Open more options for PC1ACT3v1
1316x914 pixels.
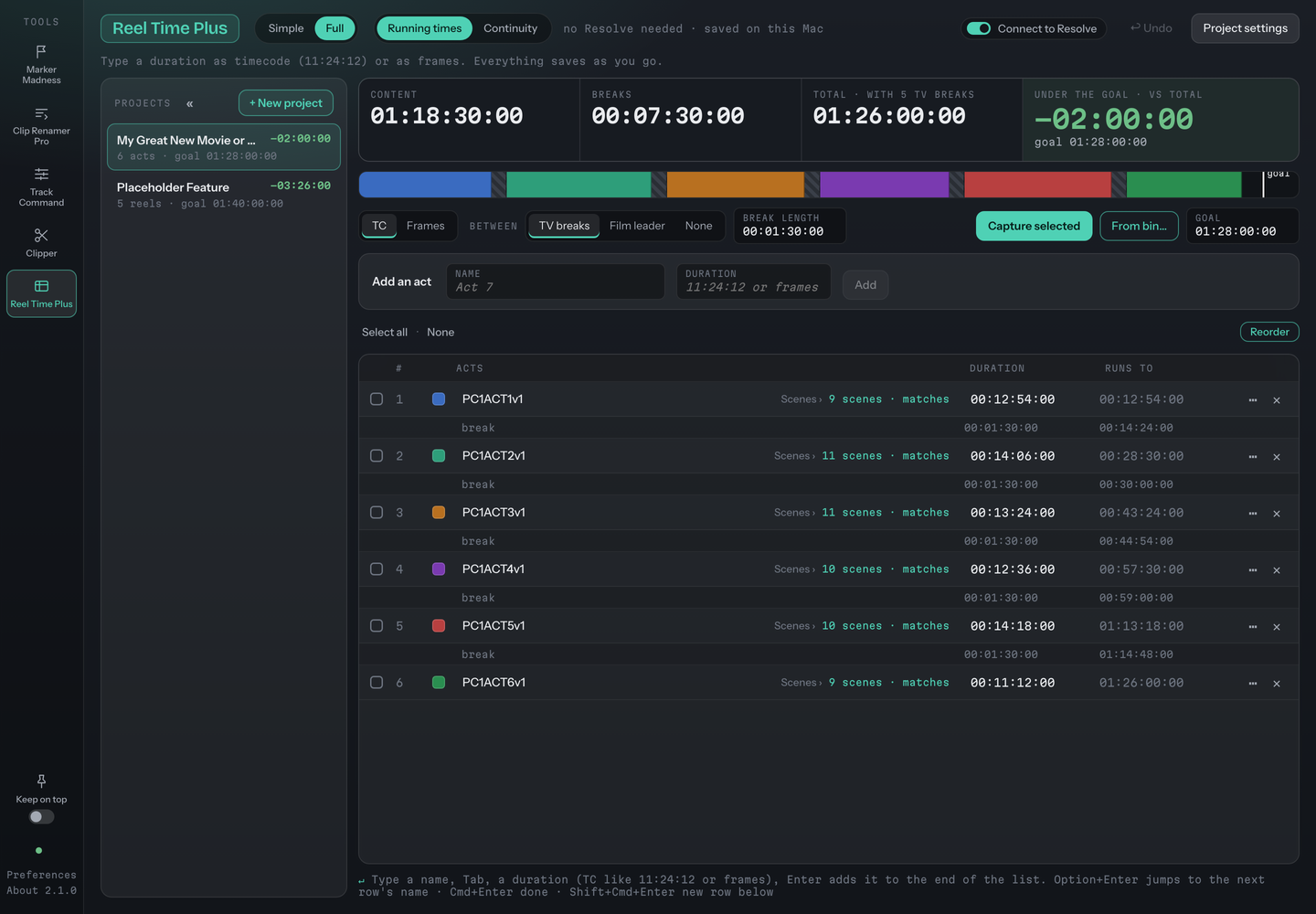coord(1253,513)
